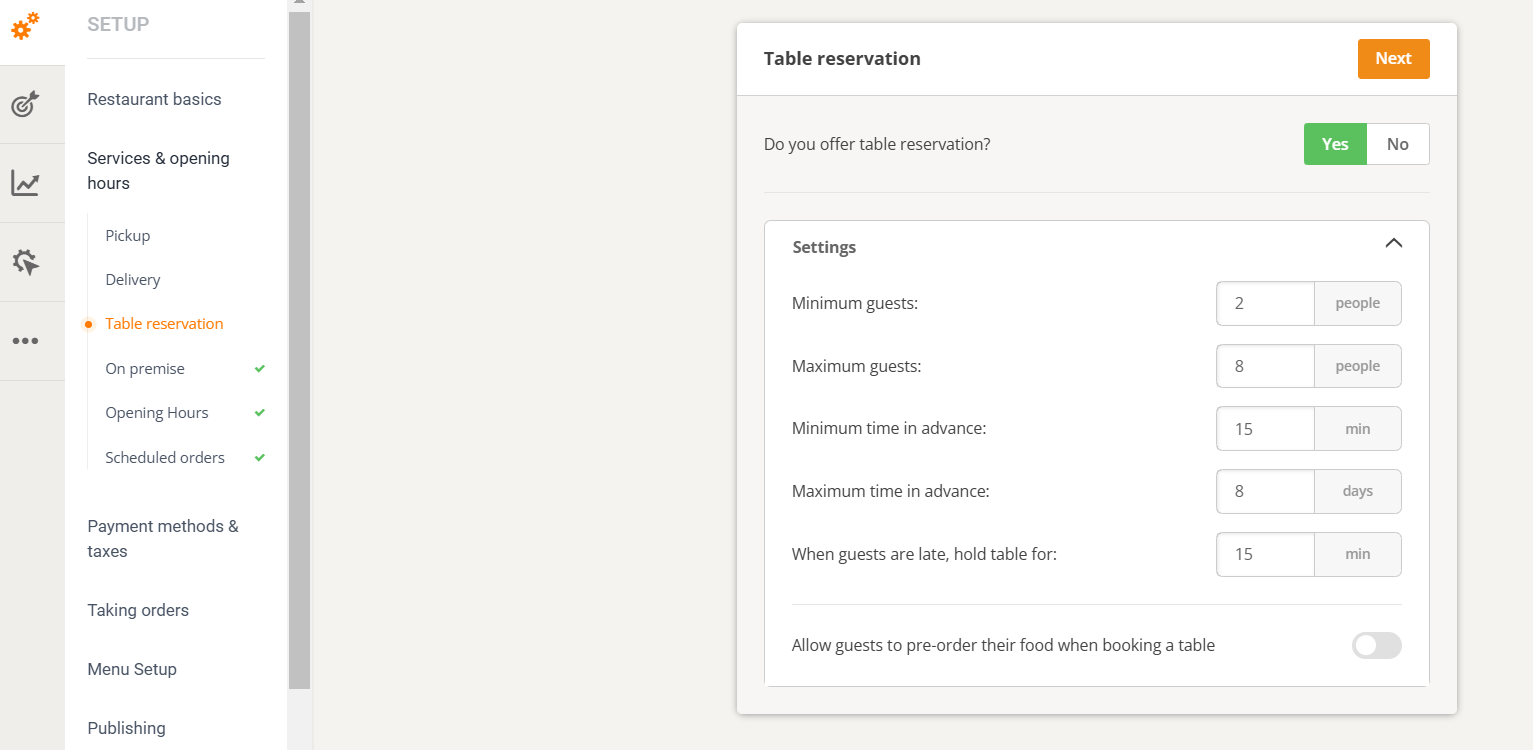Open more options via the ellipsis icon

pyautogui.click(x=25, y=340)
